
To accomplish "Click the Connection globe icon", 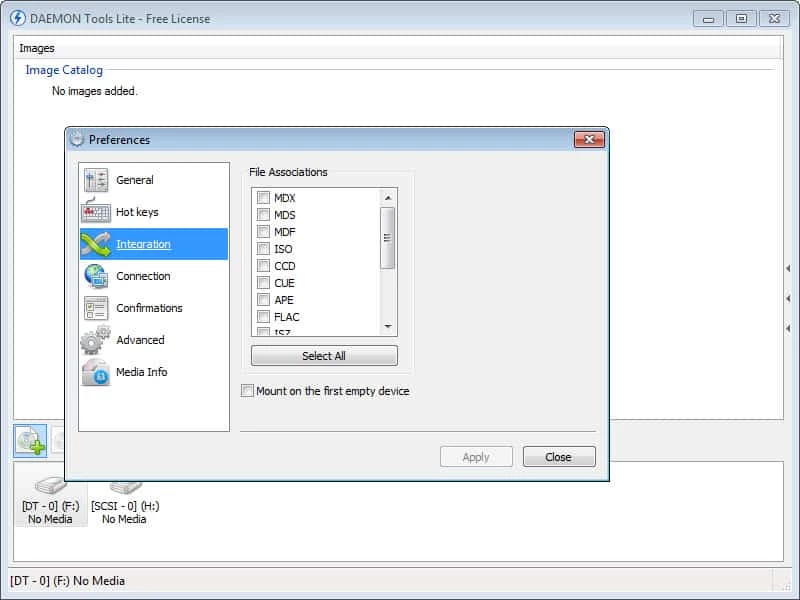I will tap(96, 276).
